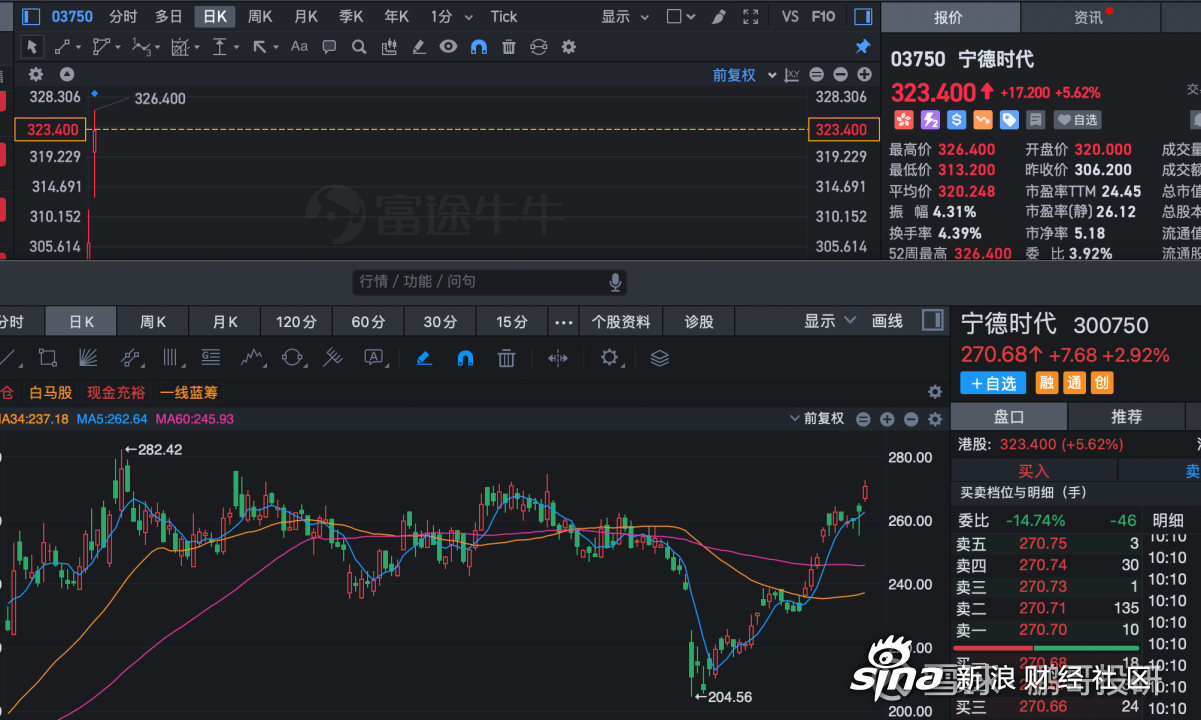Open the 诊股 stock diagnosis tab
Image resolution: width=1201 pixels, height=720 pixels.
tap(699, 322)
